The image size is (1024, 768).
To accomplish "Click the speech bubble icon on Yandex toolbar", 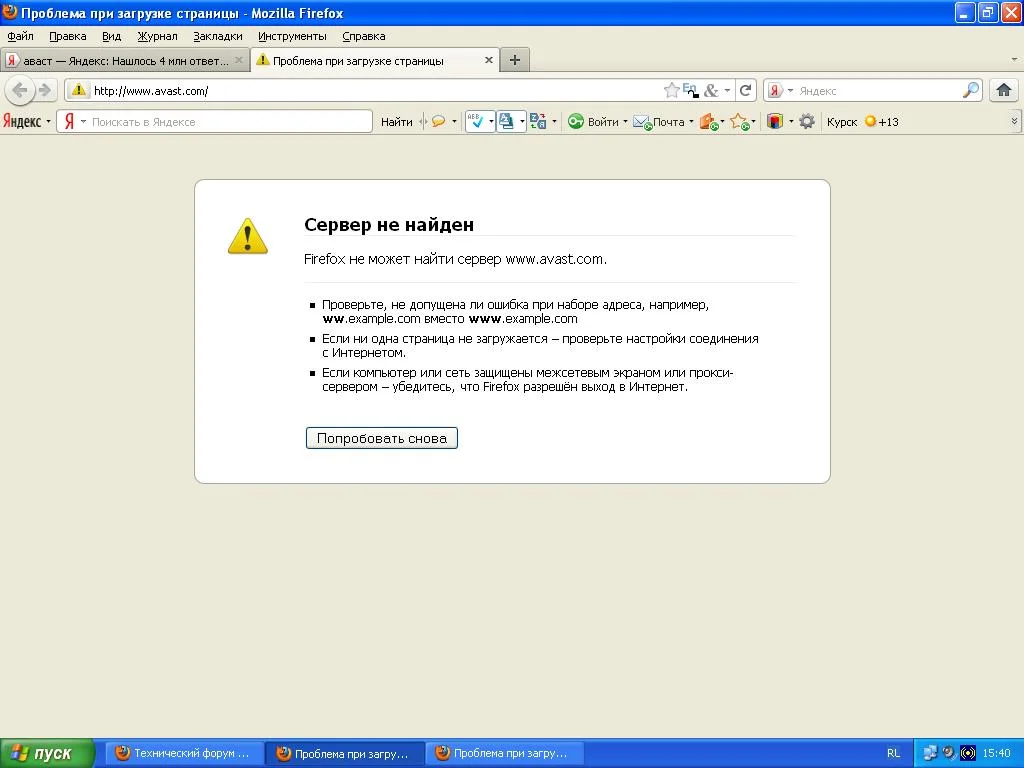I will point(438,121).
